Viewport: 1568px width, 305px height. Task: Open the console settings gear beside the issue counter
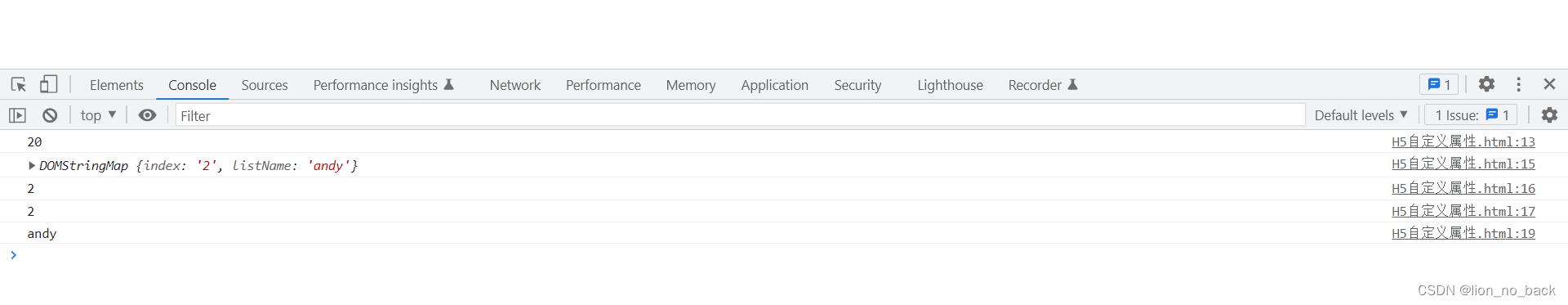(1549, 115)
